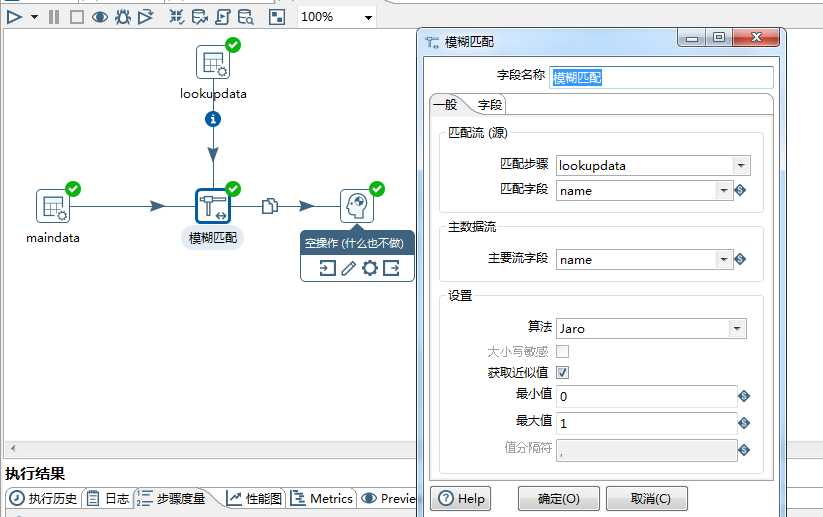Viewport: 823px width, 517px height.
Task: Open the 日志 tab
Action: tap(108, 498)
